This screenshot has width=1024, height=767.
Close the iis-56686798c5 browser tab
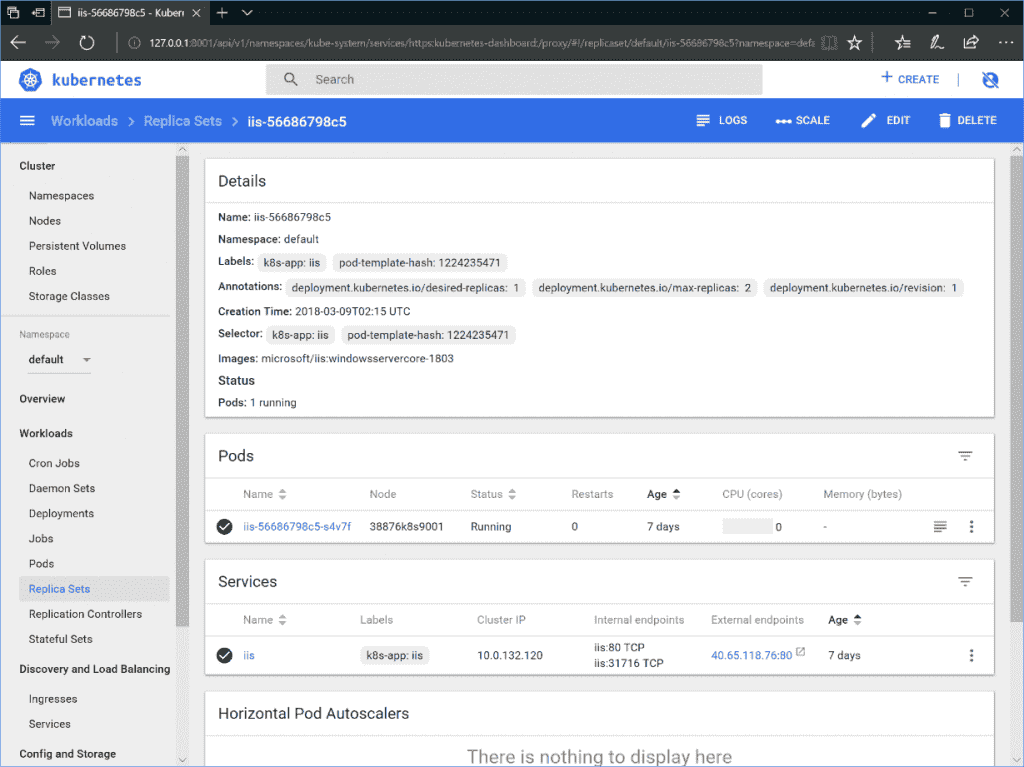[196, 13]
